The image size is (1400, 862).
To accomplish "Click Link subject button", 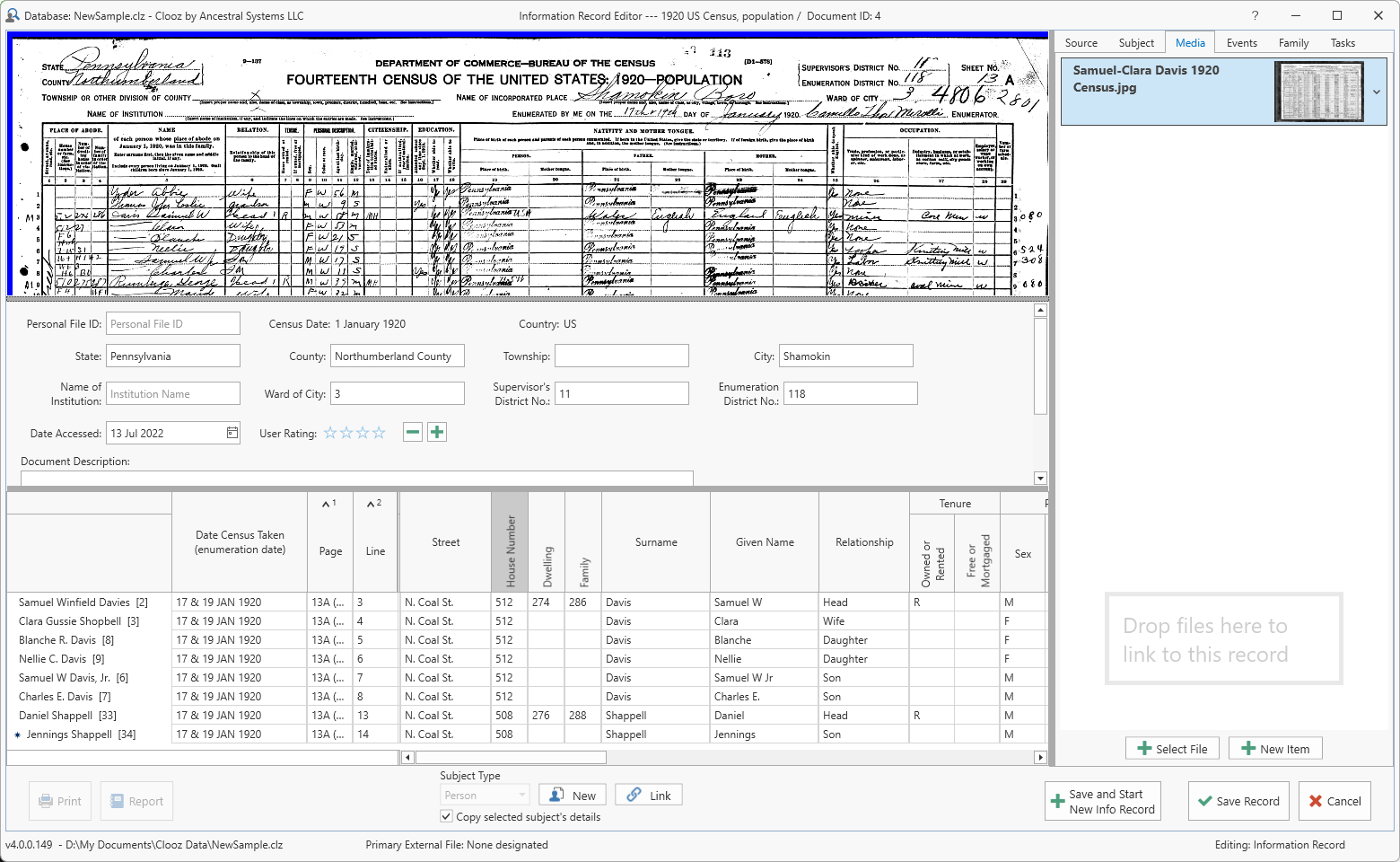I will (649, 796).
